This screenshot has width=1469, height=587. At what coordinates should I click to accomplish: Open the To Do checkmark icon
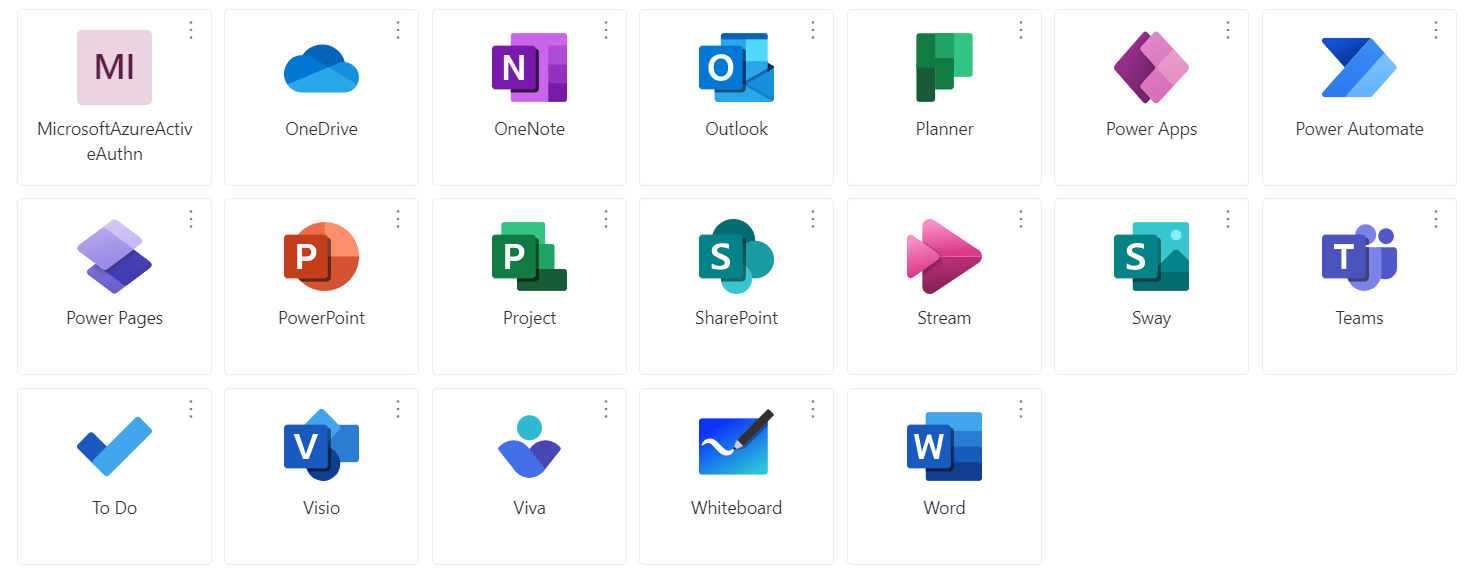(114, 446)
